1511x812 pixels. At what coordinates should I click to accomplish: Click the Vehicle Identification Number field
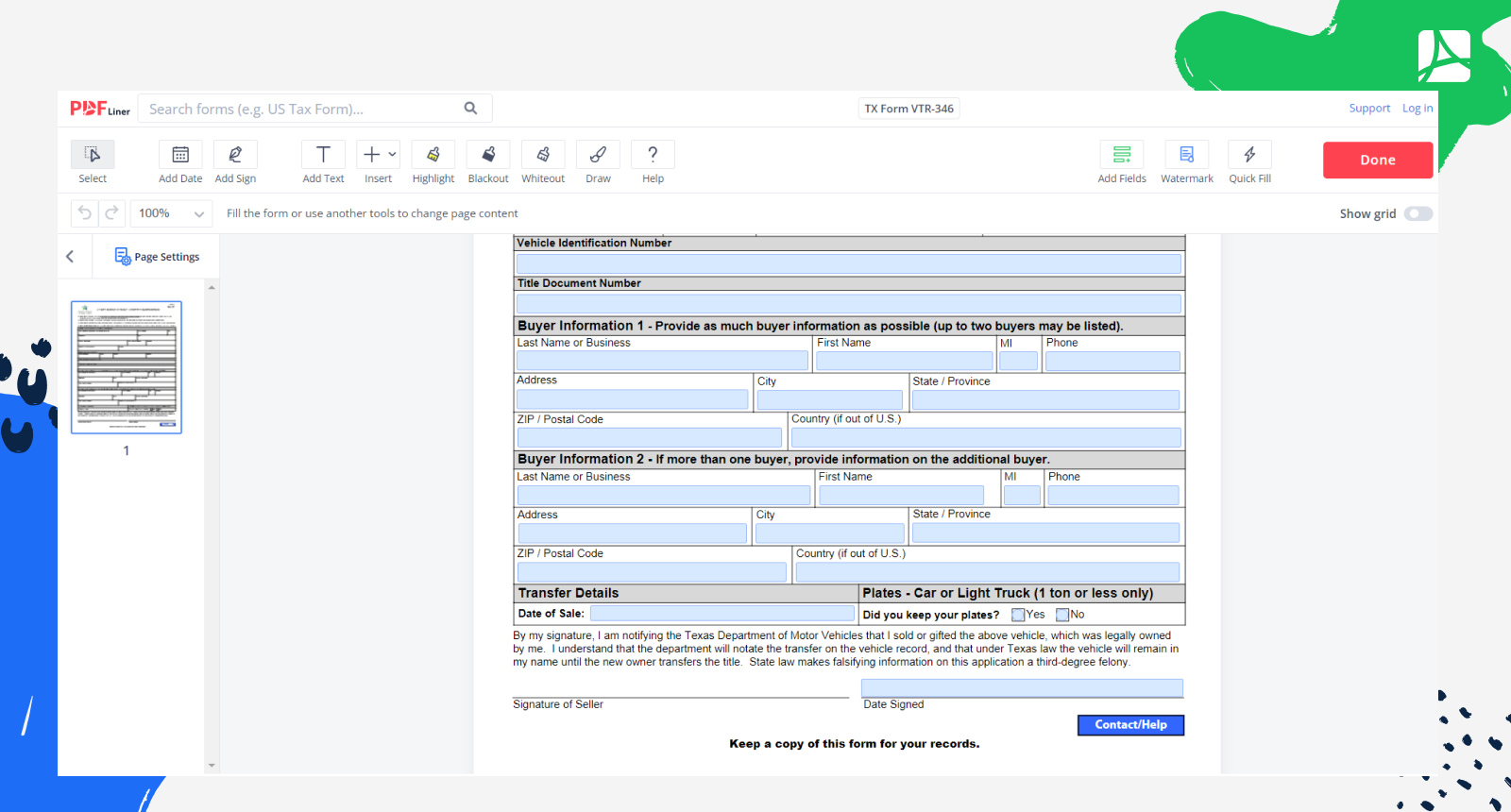[848, 263]
